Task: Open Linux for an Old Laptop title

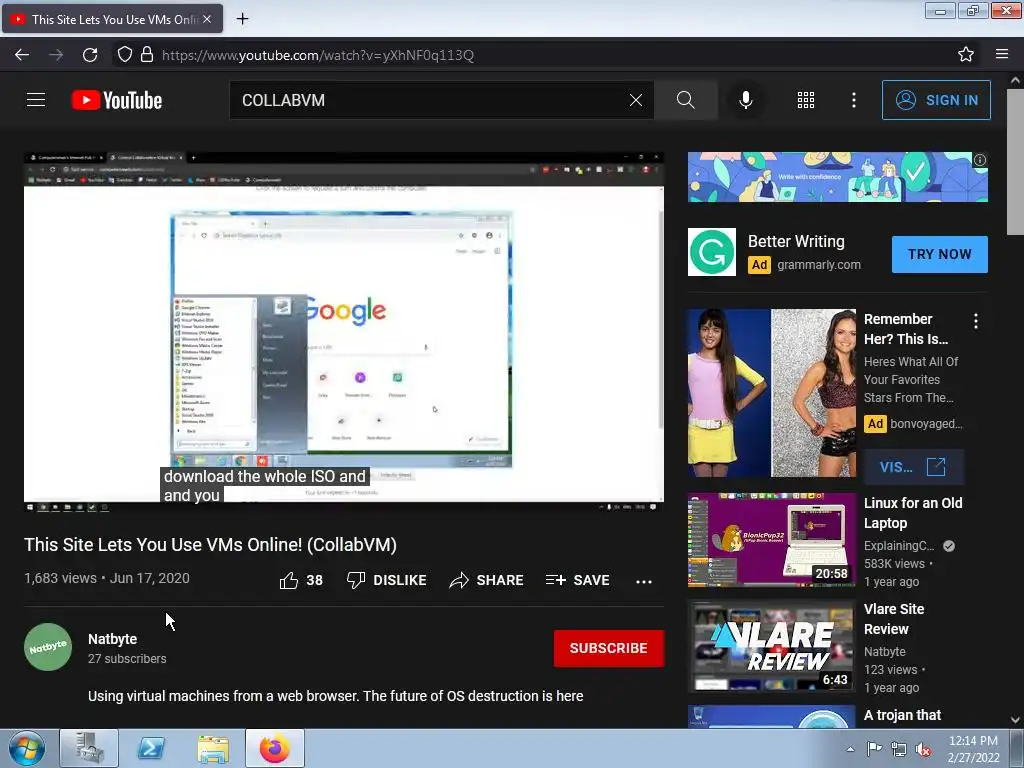Action: pyautogui.click(x=913, y=513)
